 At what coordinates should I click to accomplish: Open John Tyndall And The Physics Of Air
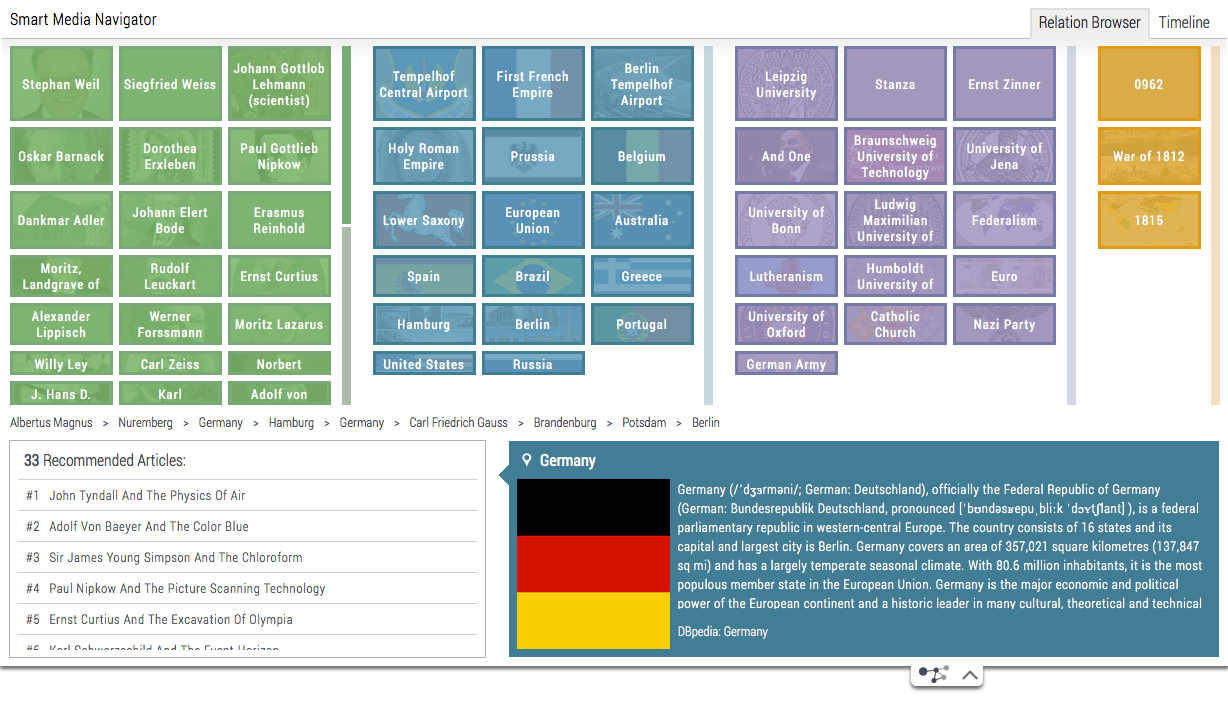pos(147,495)
